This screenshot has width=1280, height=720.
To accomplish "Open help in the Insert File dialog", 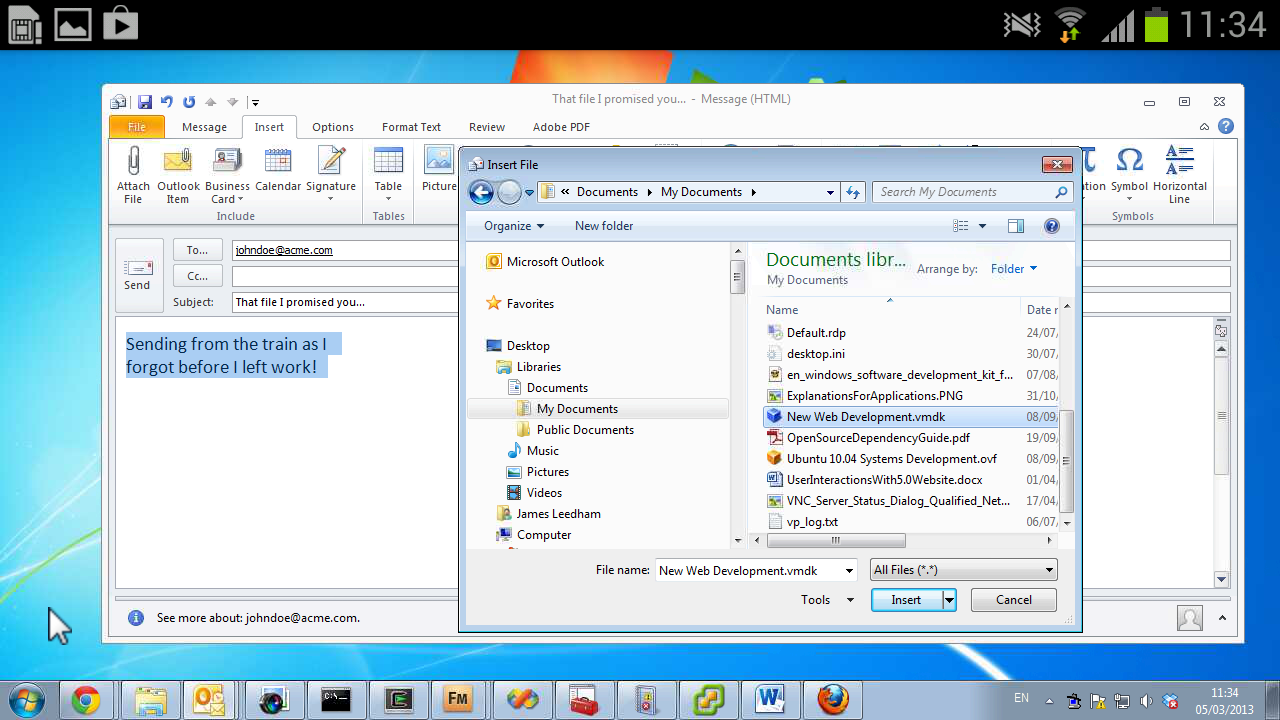I will point(1051,226).
